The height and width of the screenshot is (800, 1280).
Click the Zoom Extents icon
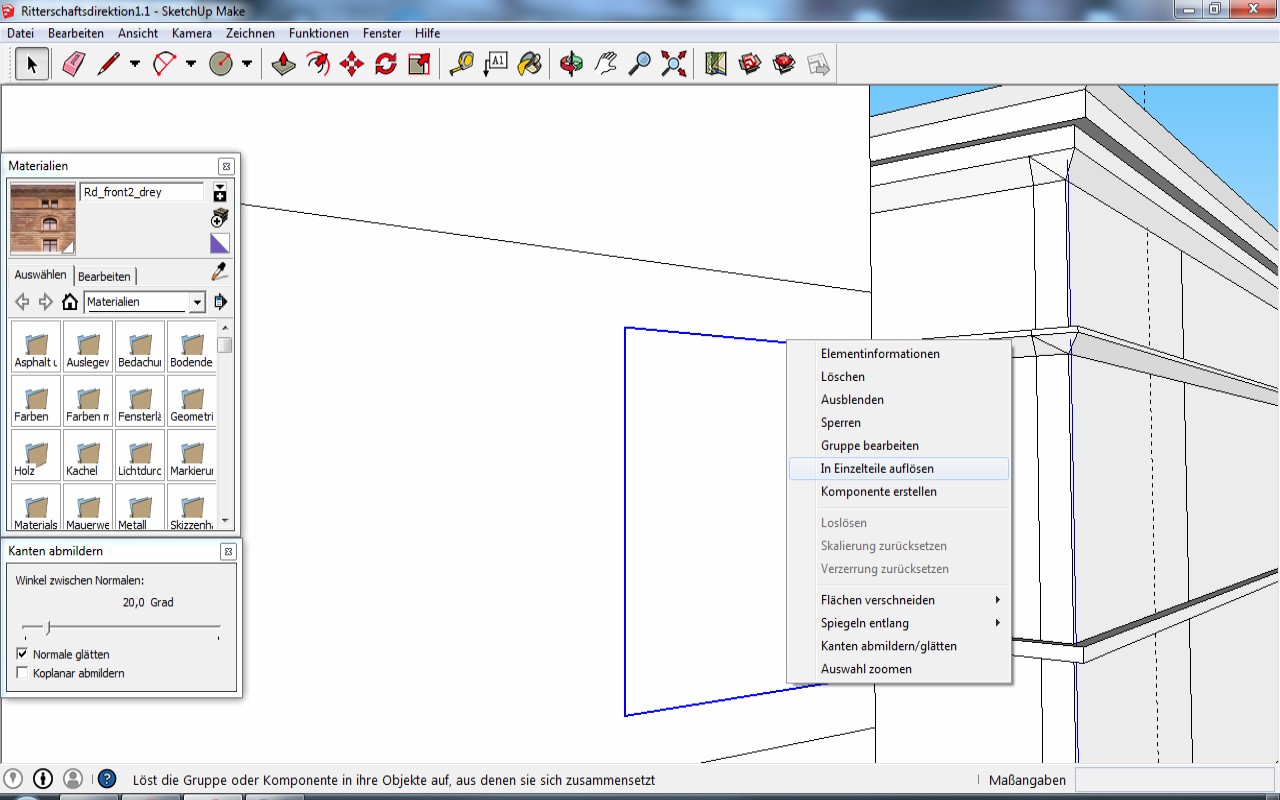[674, 65]
